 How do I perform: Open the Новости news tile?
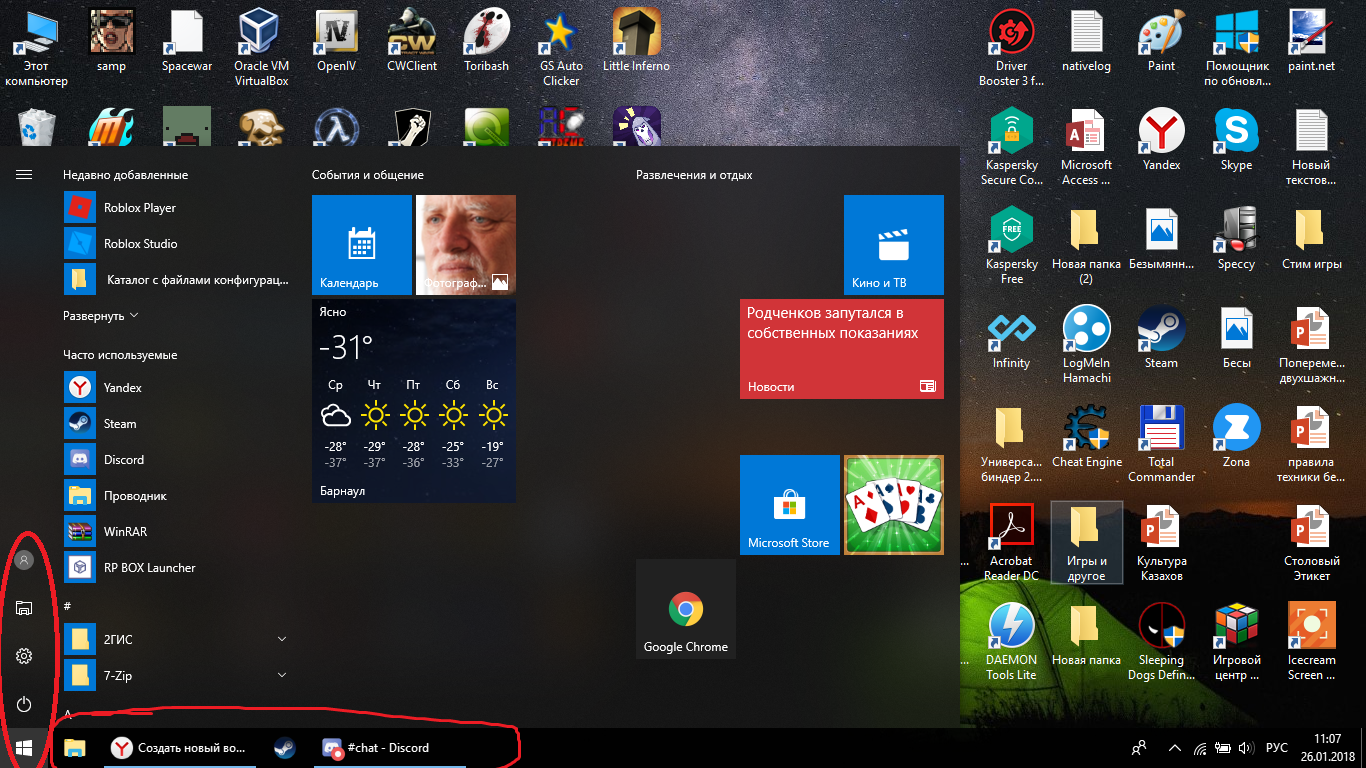point(842,349)
